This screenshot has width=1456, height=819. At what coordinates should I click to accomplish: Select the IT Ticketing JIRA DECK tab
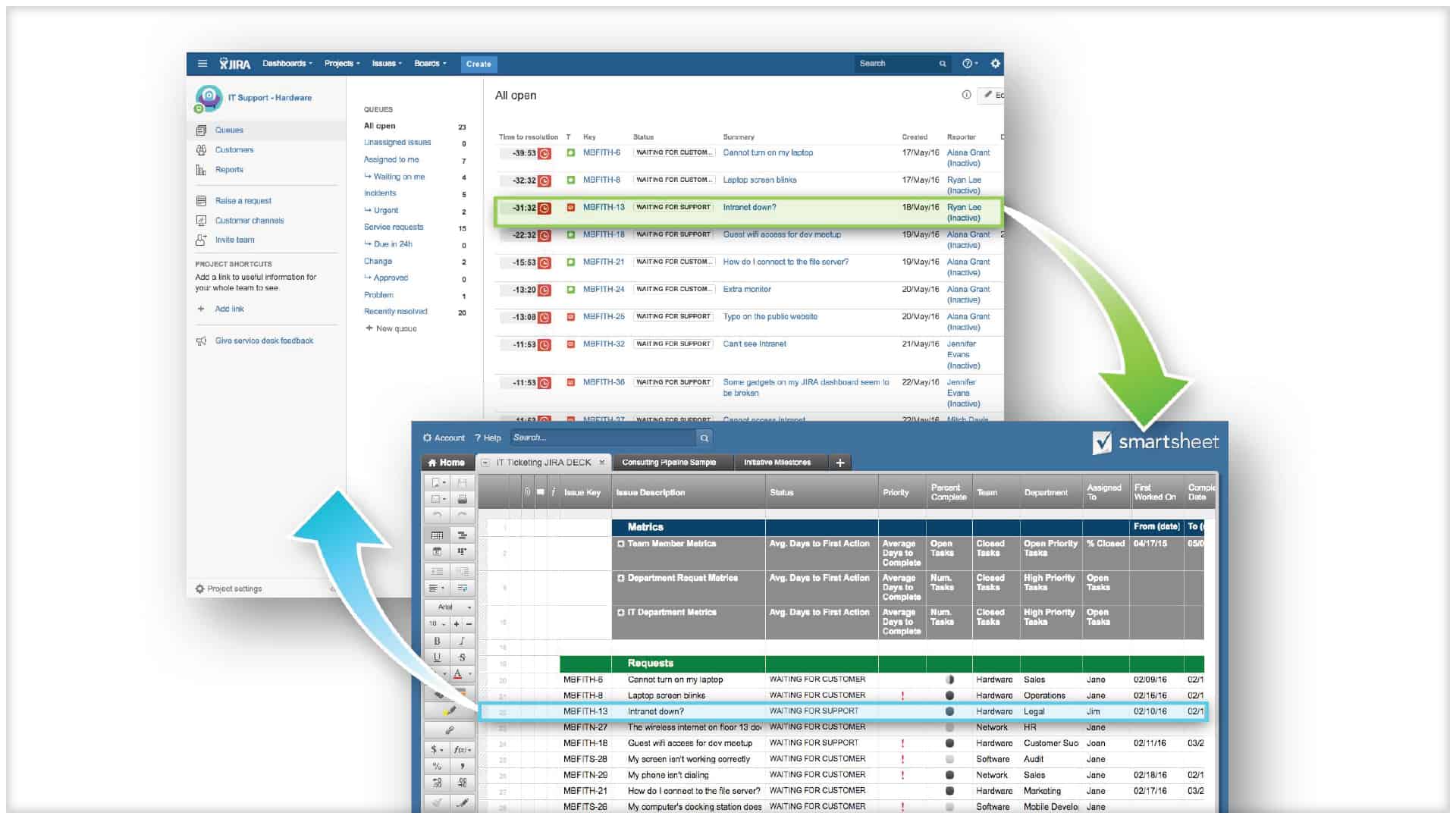pos(544,463)
